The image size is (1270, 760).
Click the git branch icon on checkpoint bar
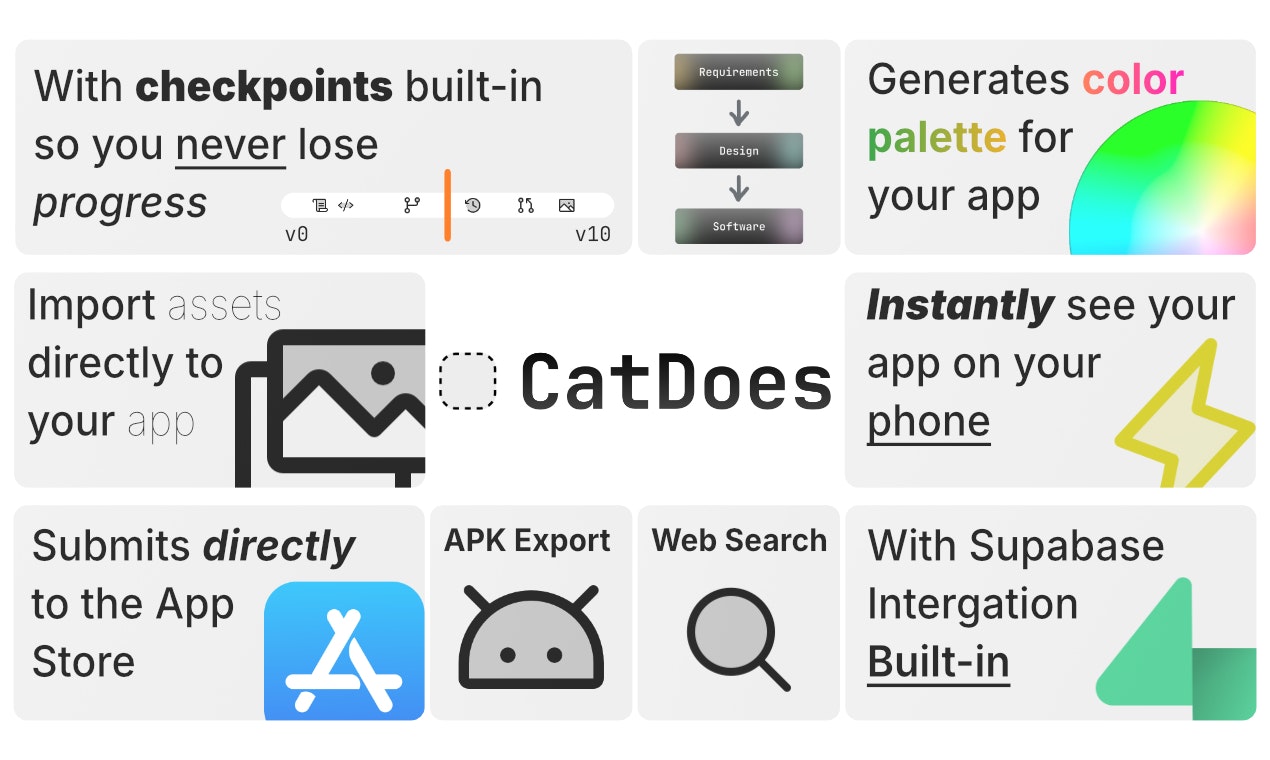[411, 205]
